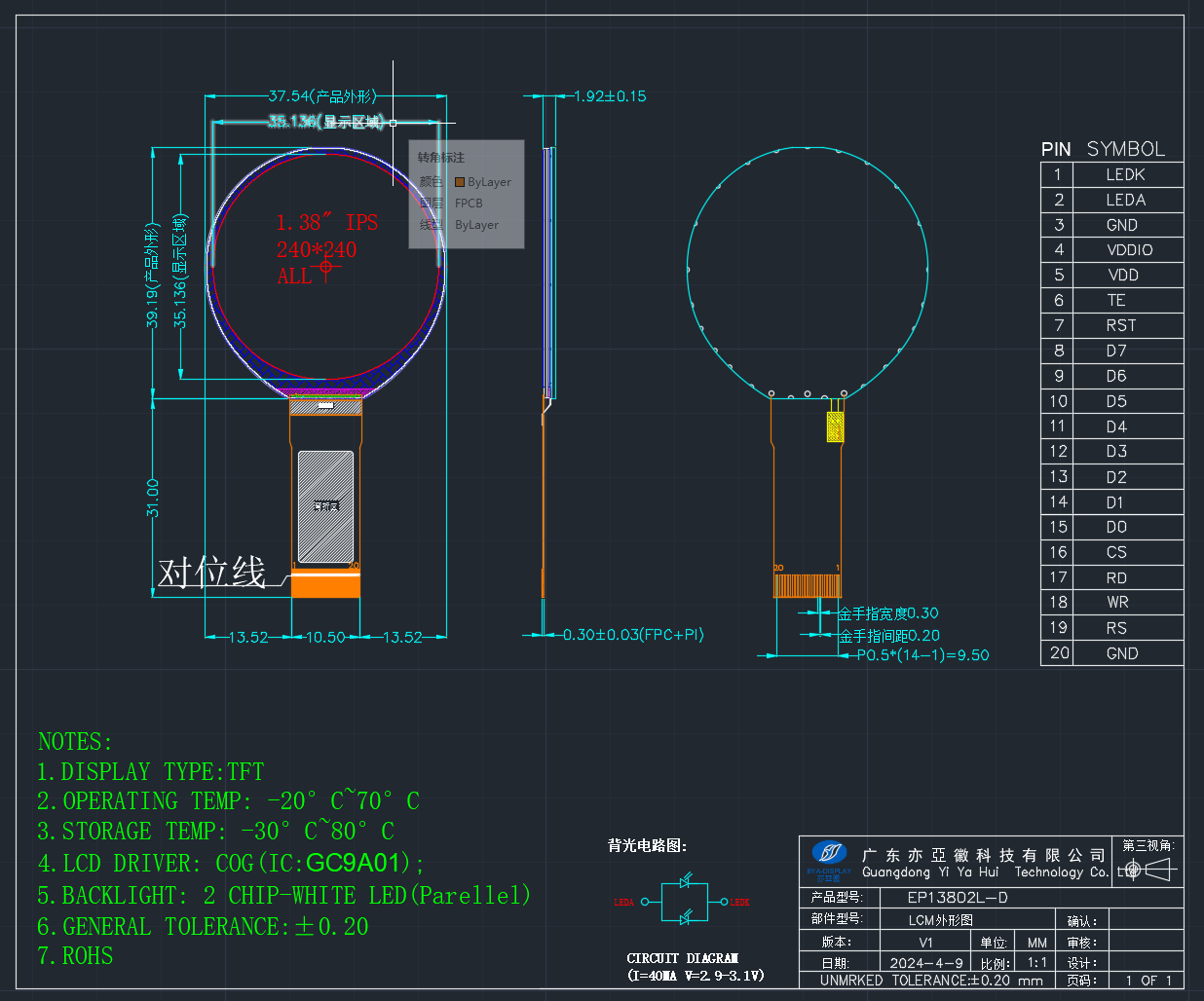Select the yellow hatched pad on the FPC
Viewport: 1204px width, 1001px height.
(x=835, y=426)
